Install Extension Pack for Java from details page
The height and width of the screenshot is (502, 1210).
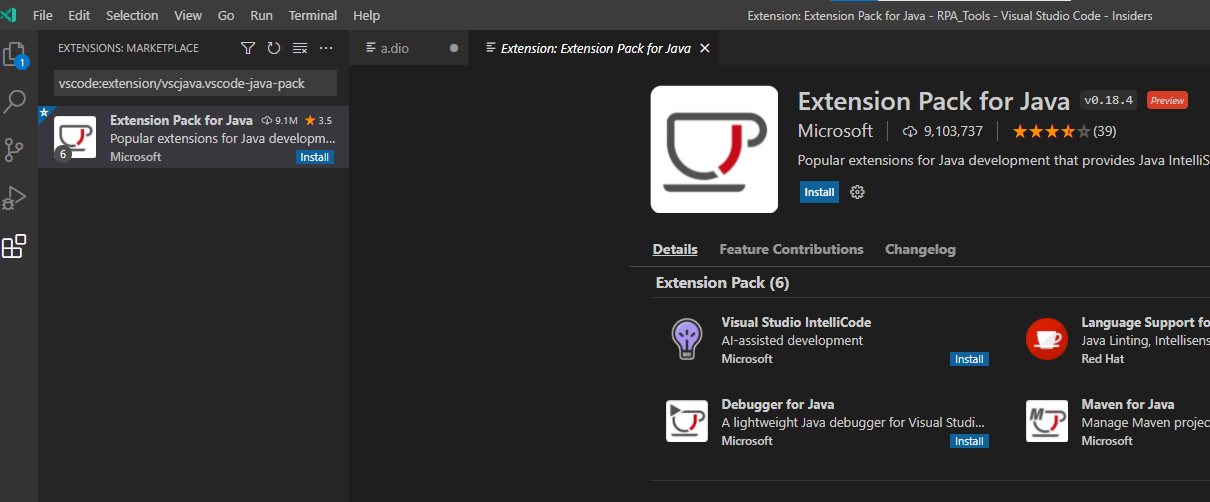[819, 192]
